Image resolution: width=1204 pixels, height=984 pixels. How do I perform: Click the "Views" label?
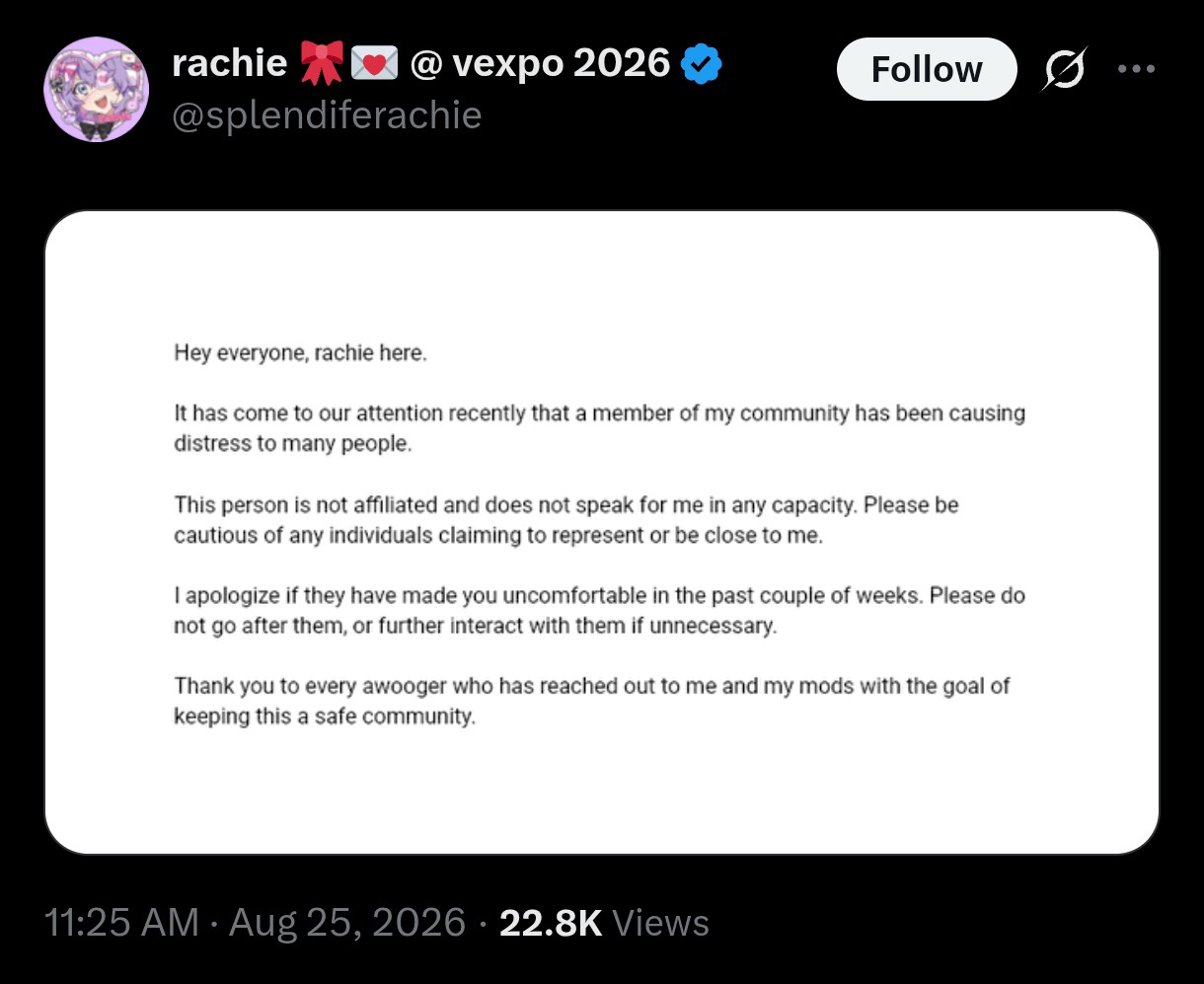pos(660,923)
